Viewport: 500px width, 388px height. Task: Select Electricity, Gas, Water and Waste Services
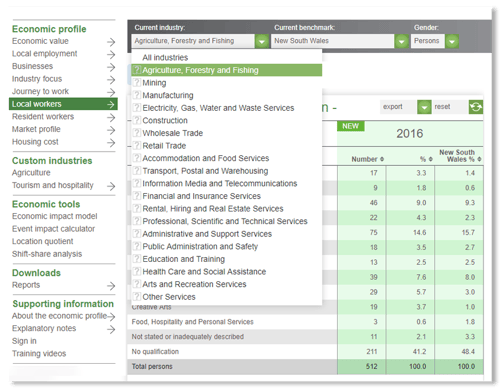(x=218, y=108)
